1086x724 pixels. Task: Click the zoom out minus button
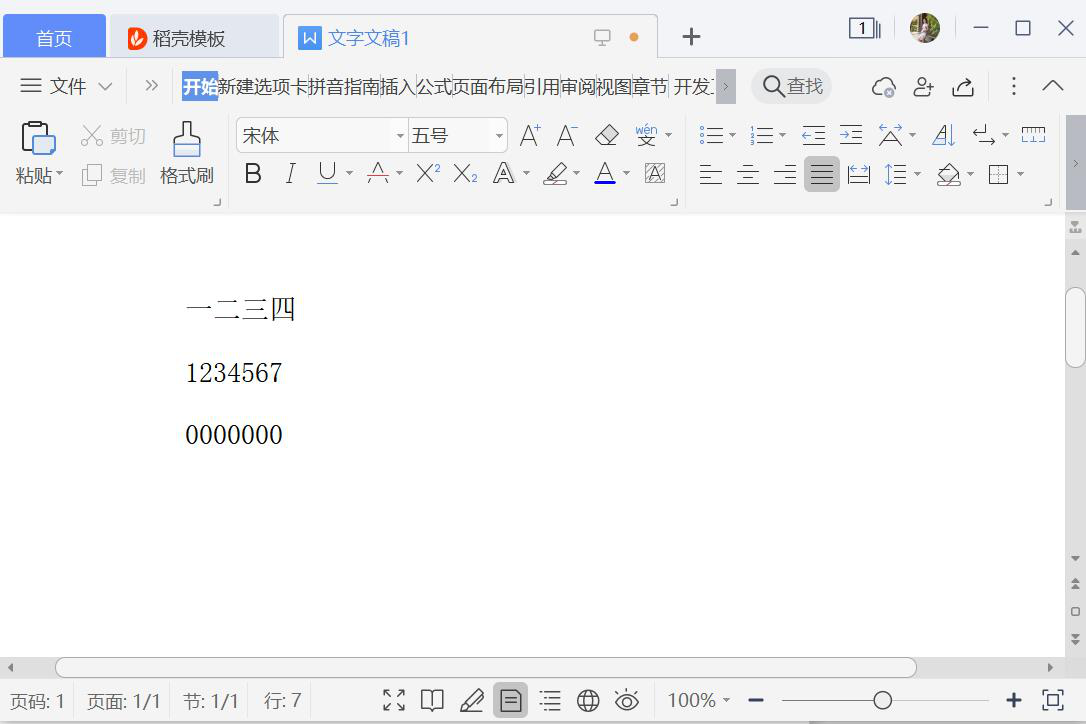(756, 700)
